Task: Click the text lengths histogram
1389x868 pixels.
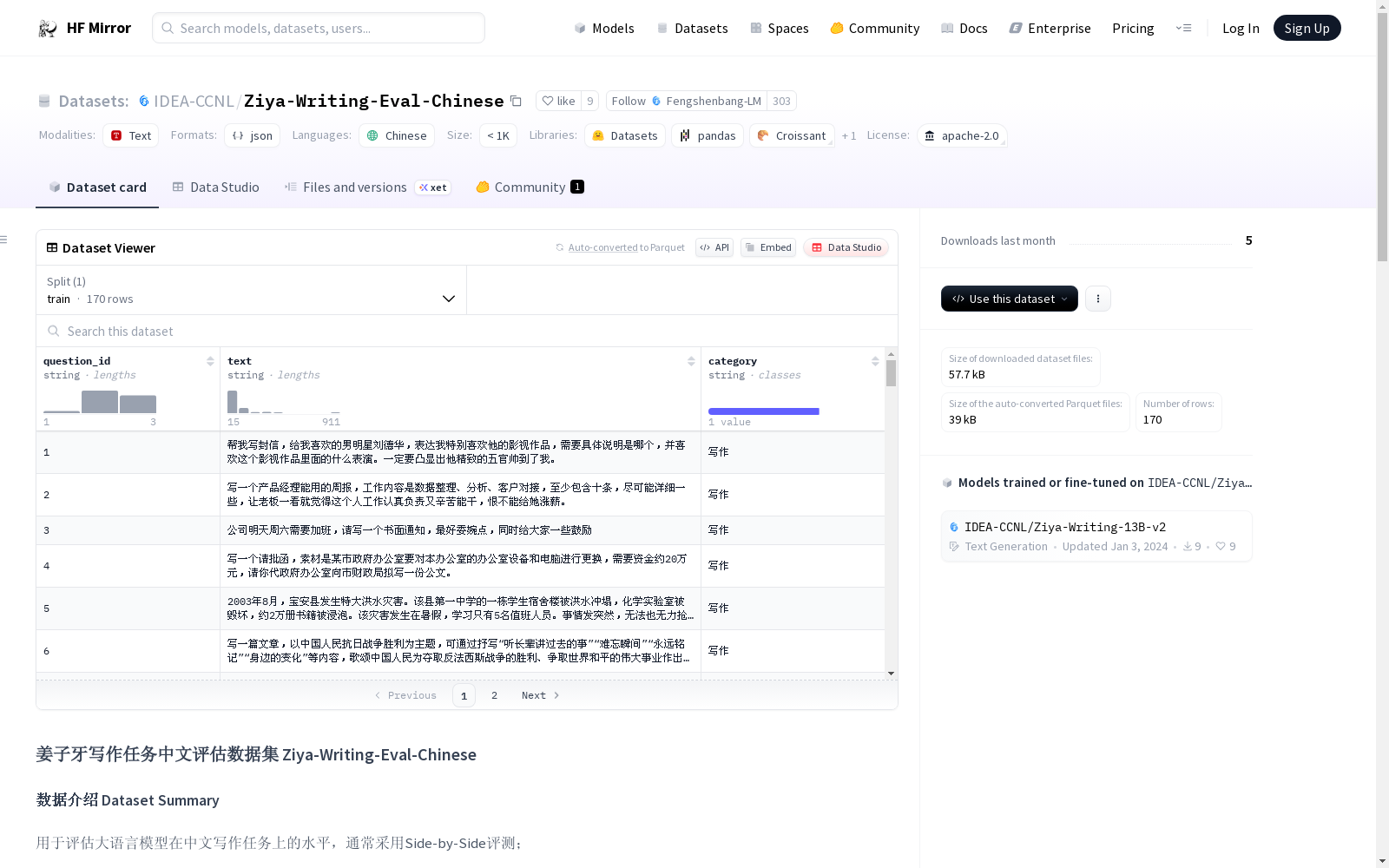Action: 284,402
